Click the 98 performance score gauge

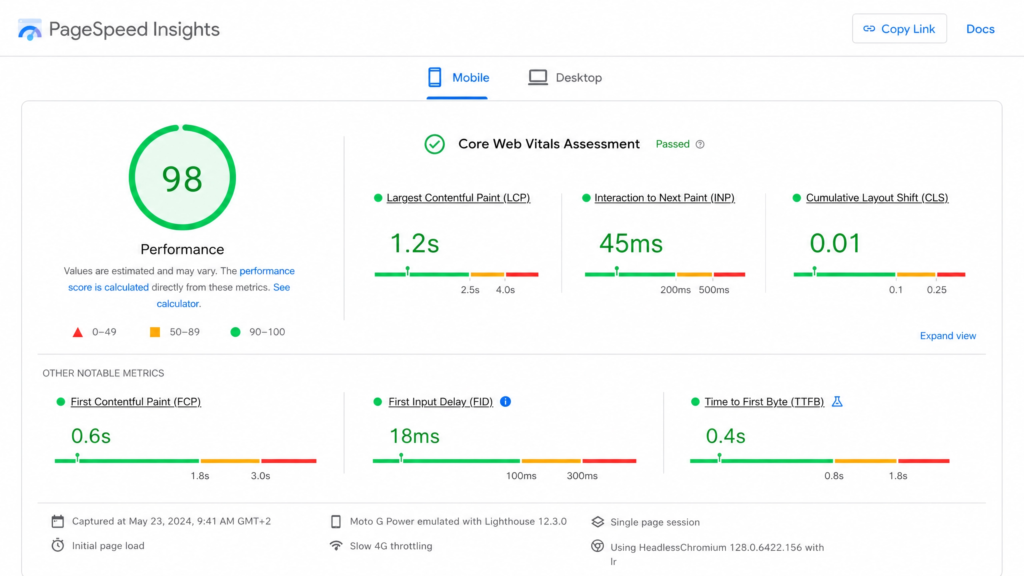tap(182, 178)
